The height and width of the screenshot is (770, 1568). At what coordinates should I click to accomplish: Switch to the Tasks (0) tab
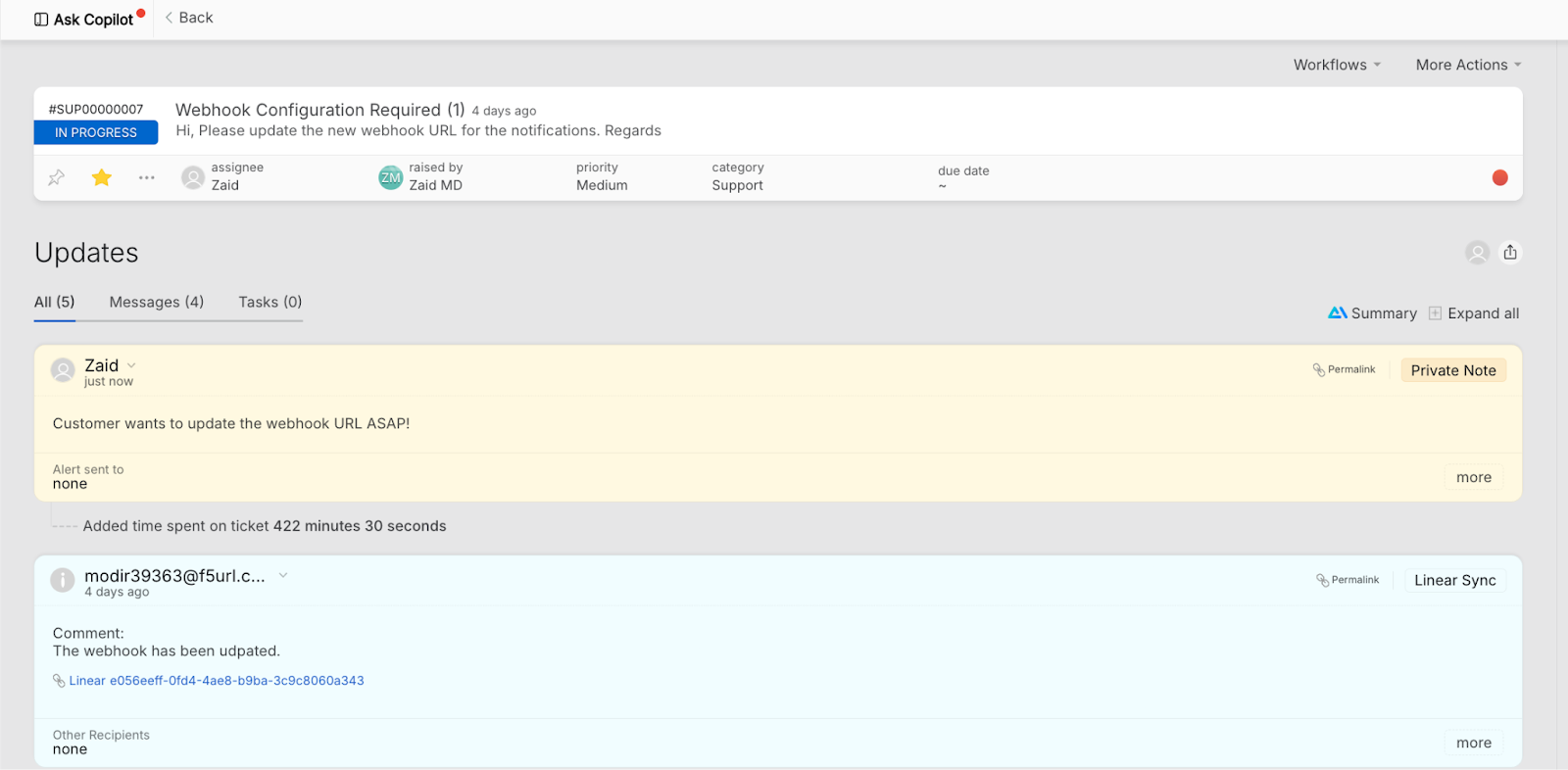point(270,302)
